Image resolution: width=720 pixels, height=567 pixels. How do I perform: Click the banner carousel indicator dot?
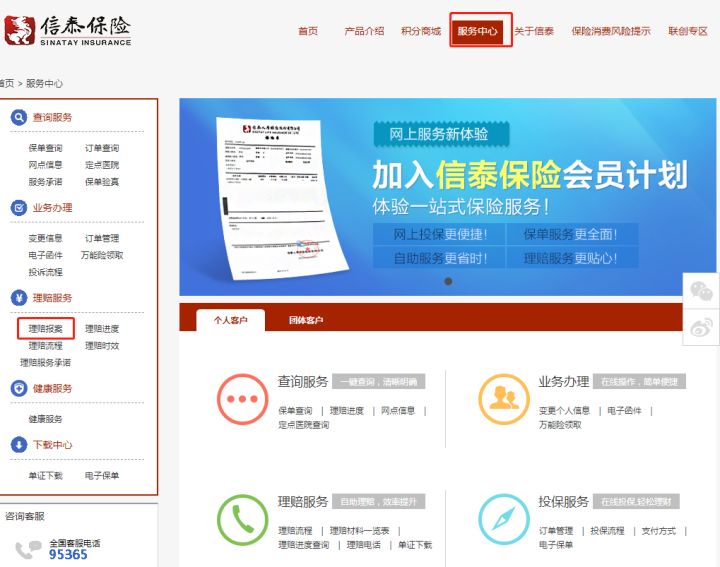(448, 281)
